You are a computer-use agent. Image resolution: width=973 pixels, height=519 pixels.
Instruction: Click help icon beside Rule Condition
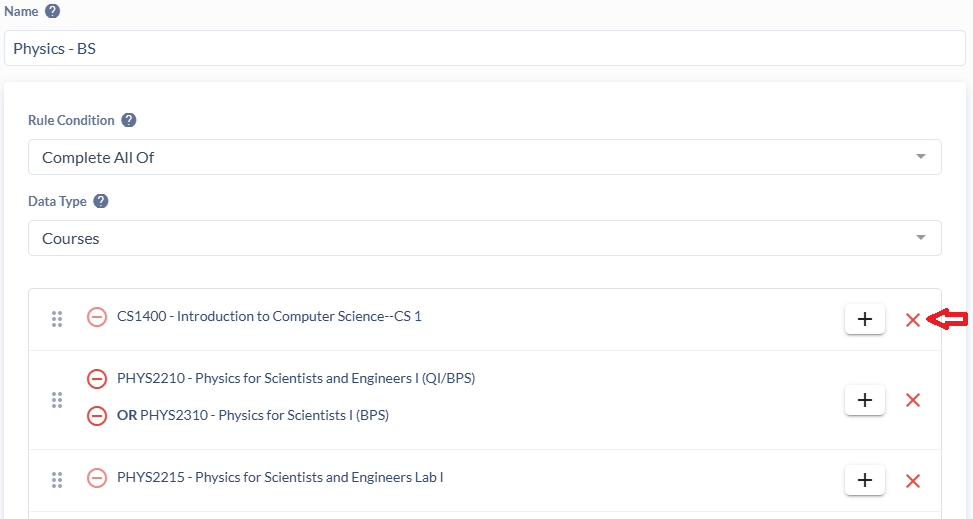point(129,120)
